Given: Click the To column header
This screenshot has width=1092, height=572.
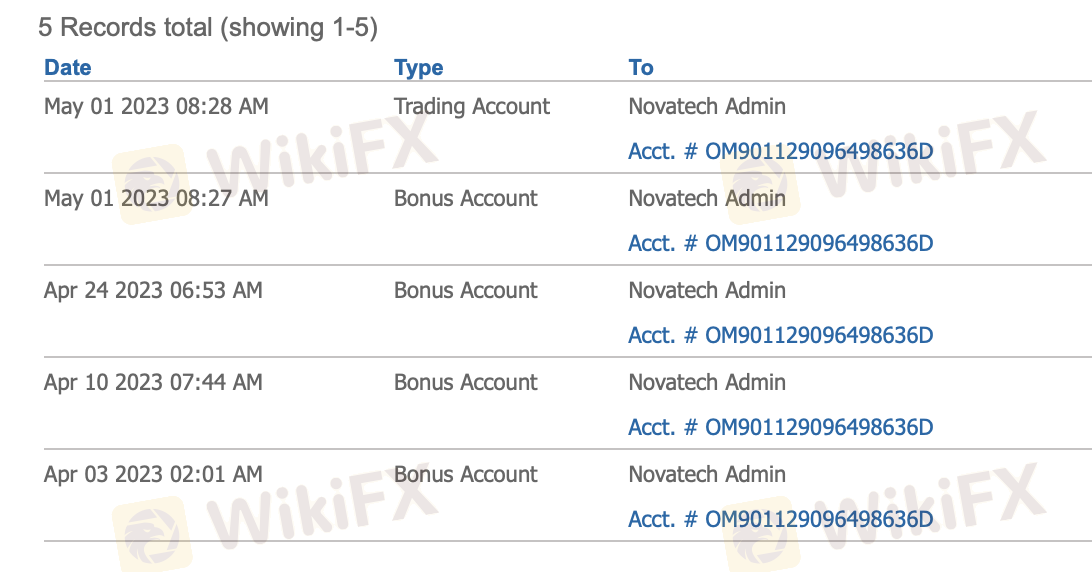Looking at the screenshot, I should [641, 68].
